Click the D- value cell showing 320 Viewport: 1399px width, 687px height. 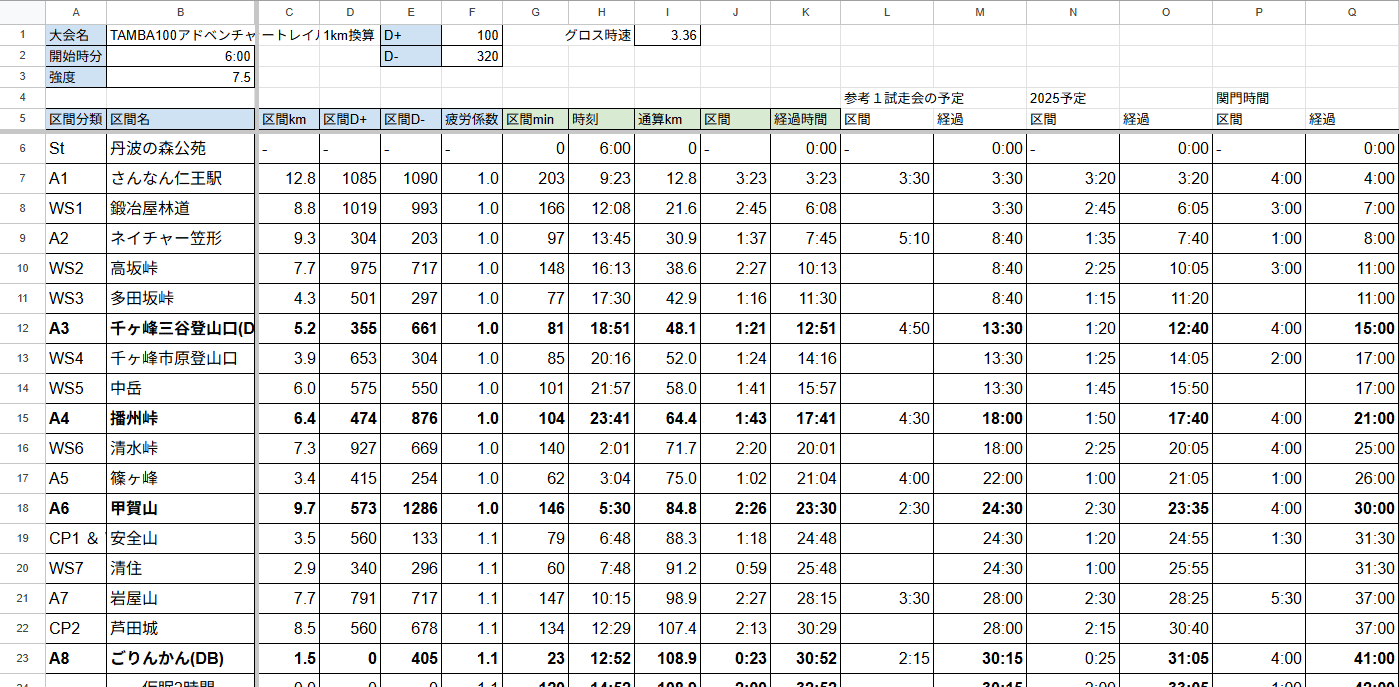(x=471, y=56)
